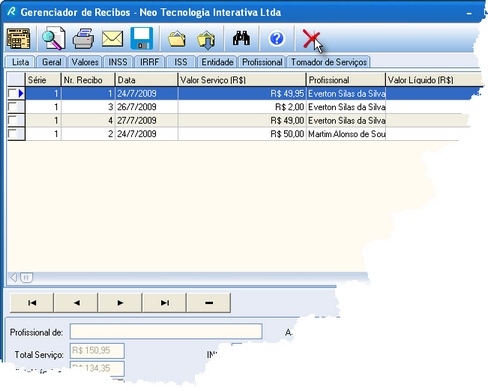Click the value R$ 49,00
Screen dimensions: 488x391
[x=287, y=120]
